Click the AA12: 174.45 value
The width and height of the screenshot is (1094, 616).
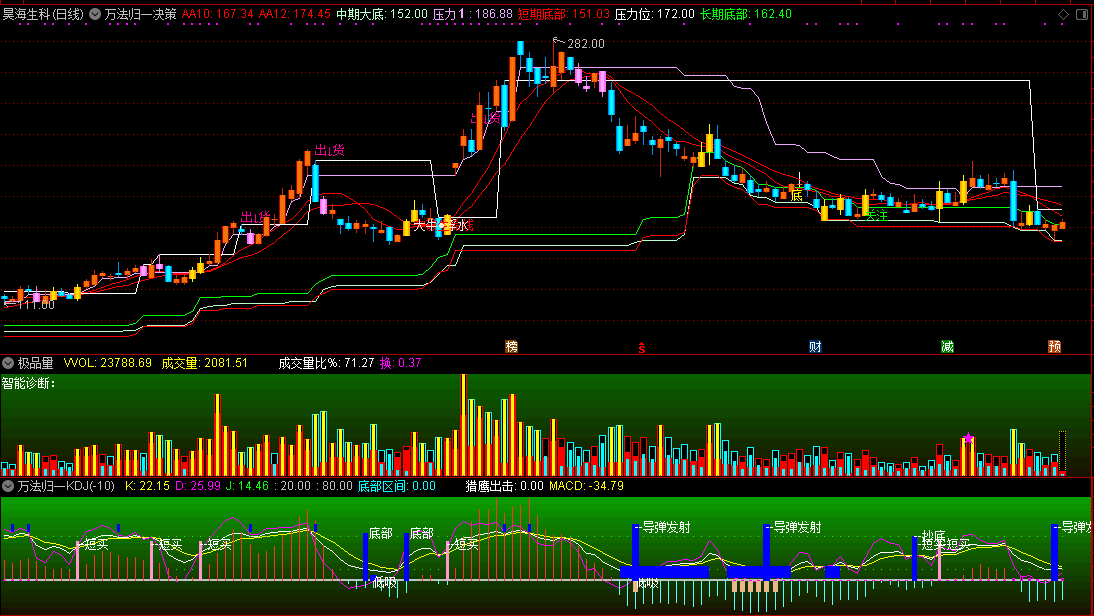pyautogui.click(x=294, y=14)
